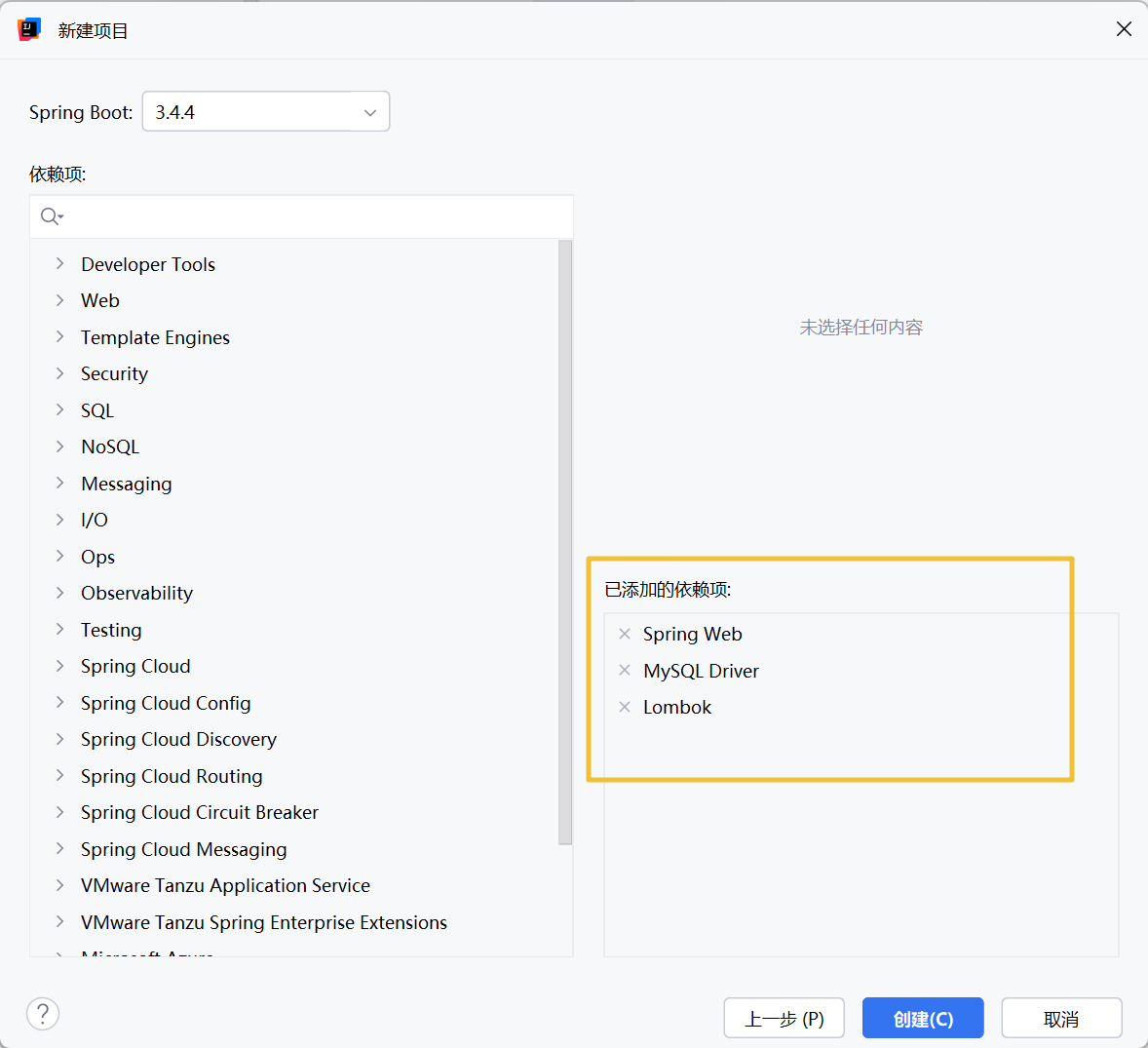Select the Developer Tools tree row

click(294, 263)
